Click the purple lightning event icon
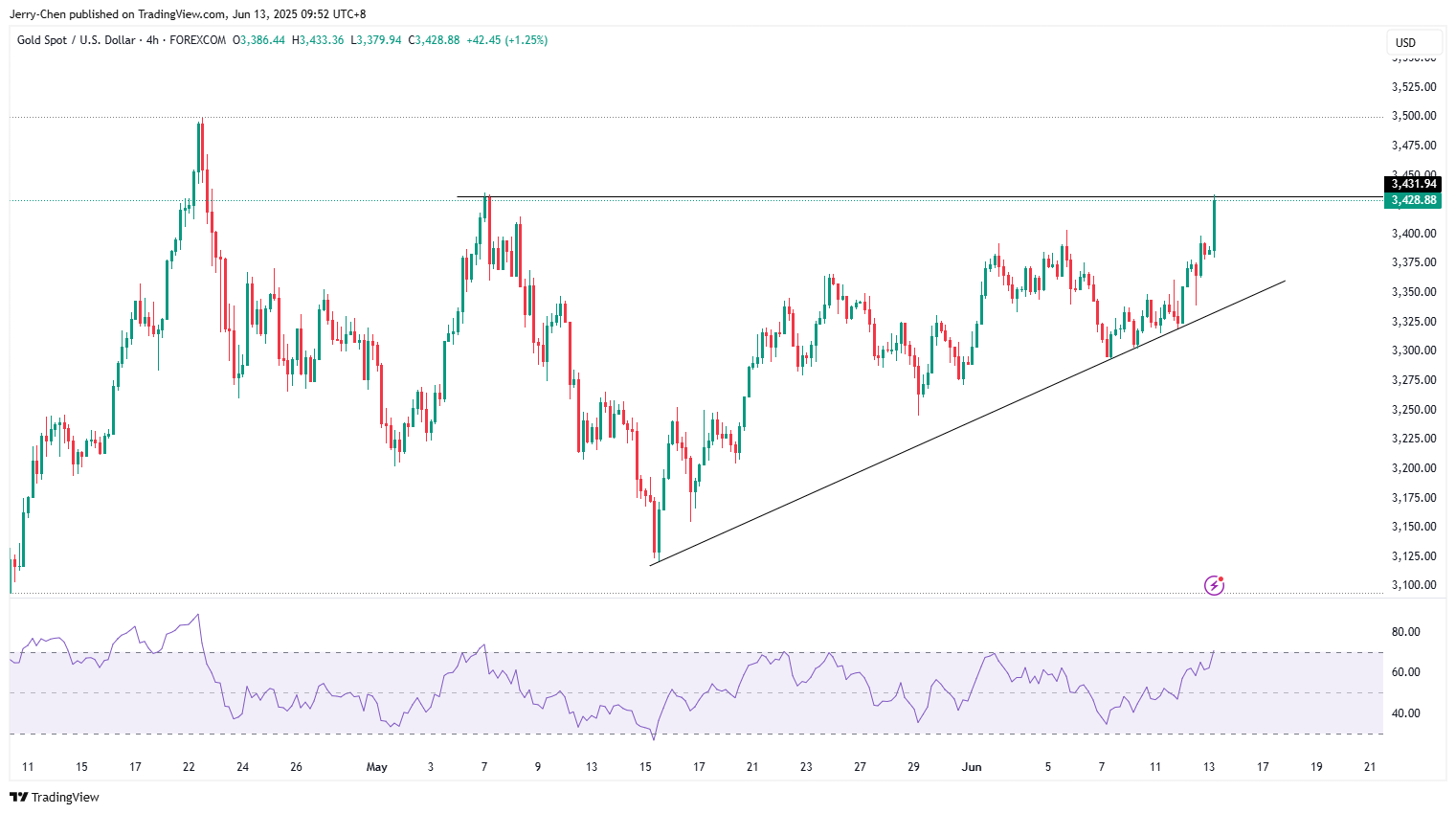 pos(1214,585)
